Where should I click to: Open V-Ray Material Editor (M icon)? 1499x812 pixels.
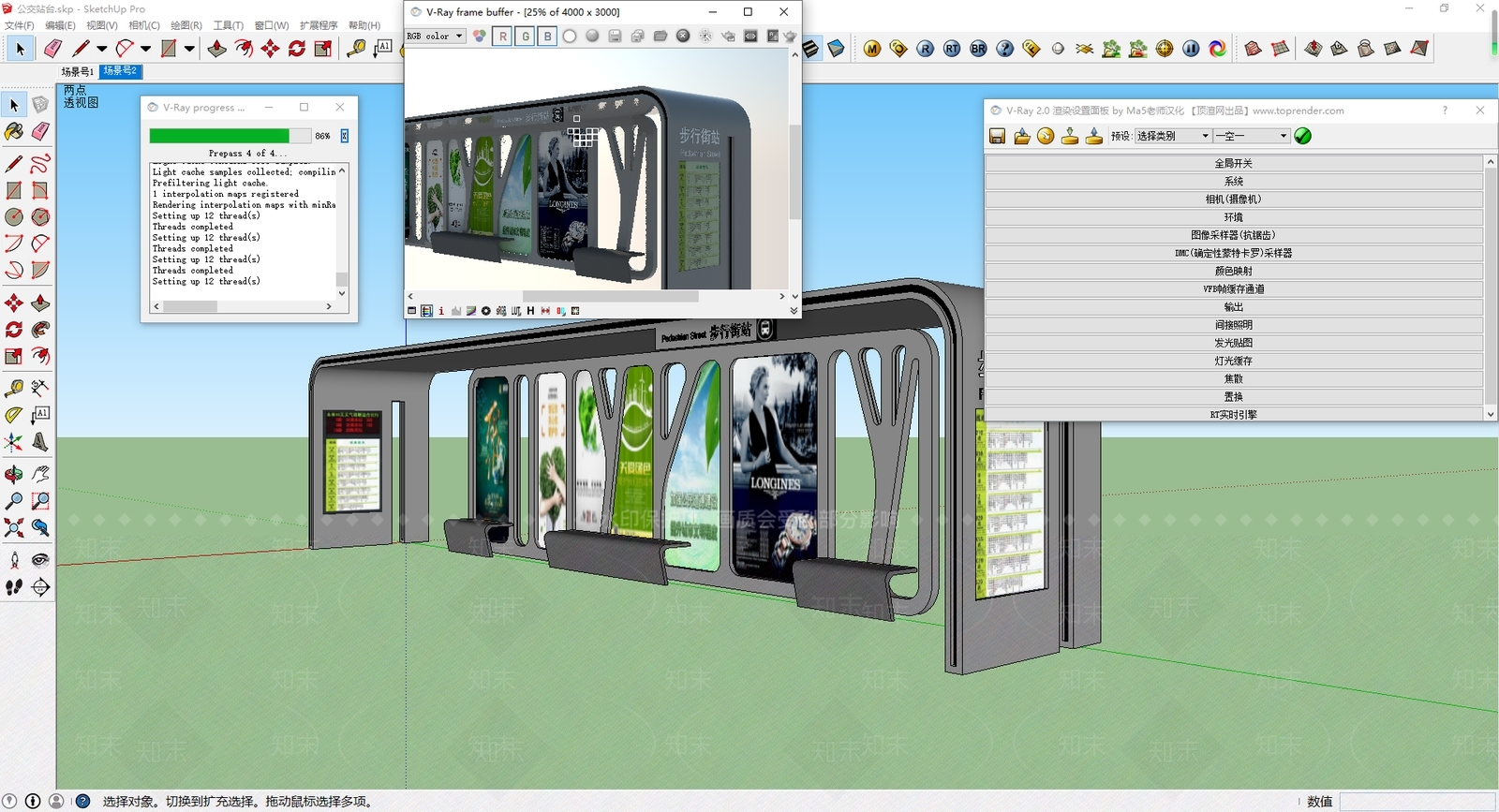point(872,49)
